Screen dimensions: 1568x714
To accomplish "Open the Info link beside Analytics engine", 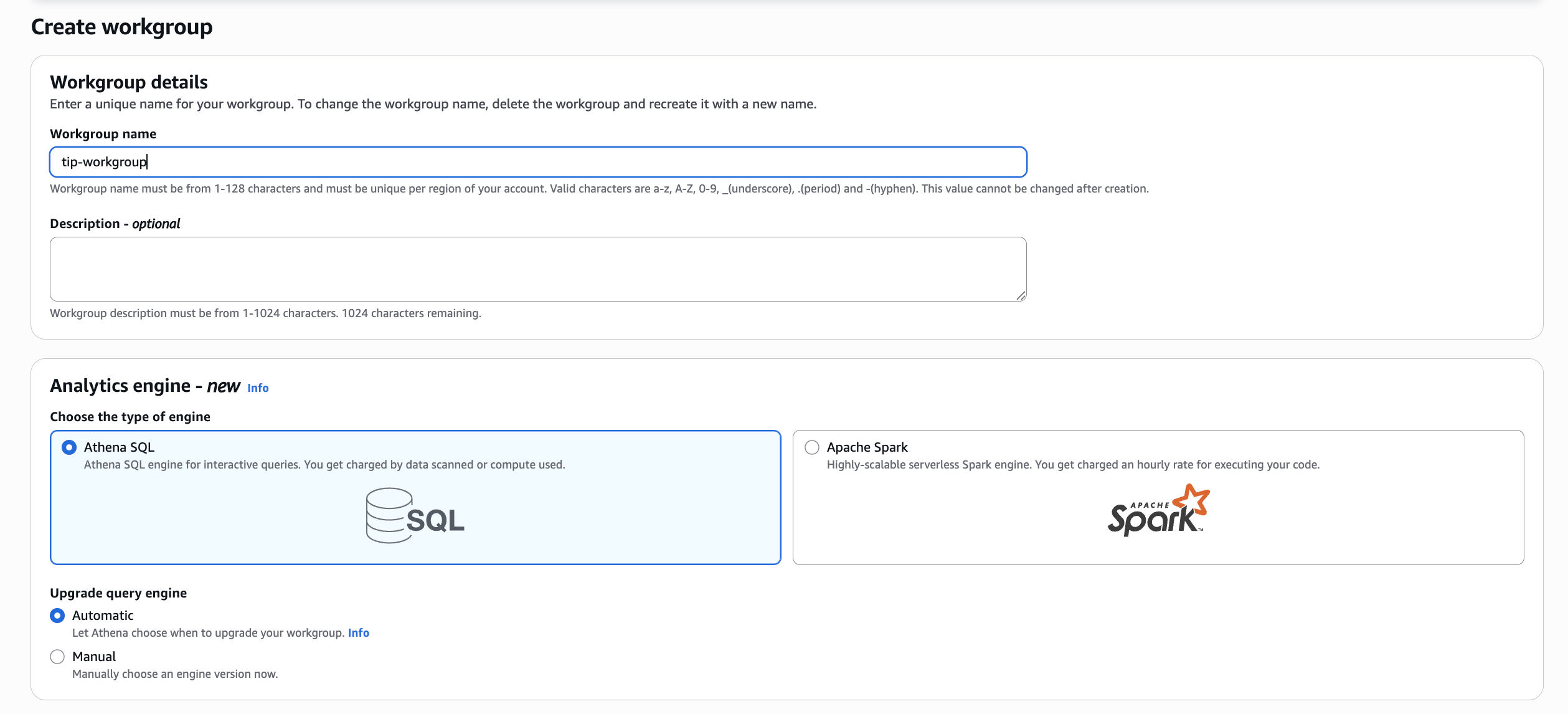I will point(258,388).
